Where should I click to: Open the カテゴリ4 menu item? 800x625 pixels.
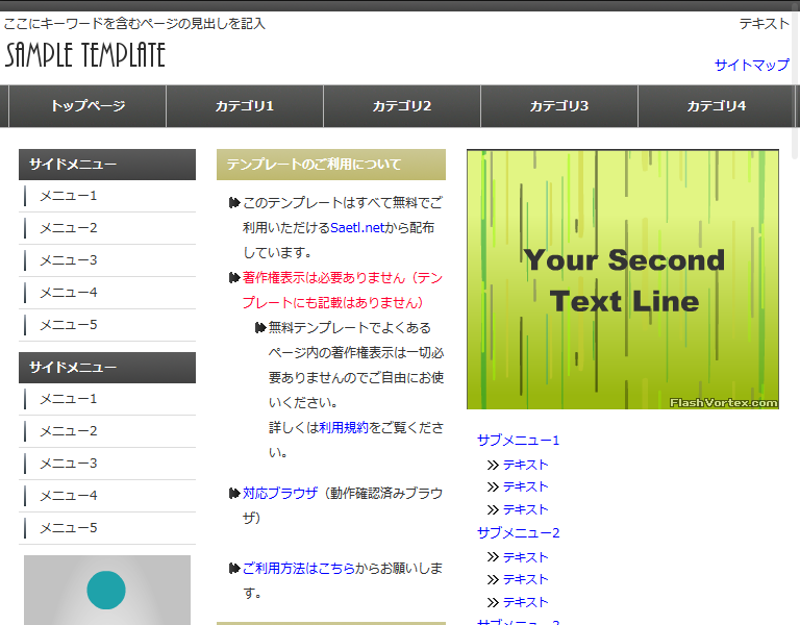[717, 105]
